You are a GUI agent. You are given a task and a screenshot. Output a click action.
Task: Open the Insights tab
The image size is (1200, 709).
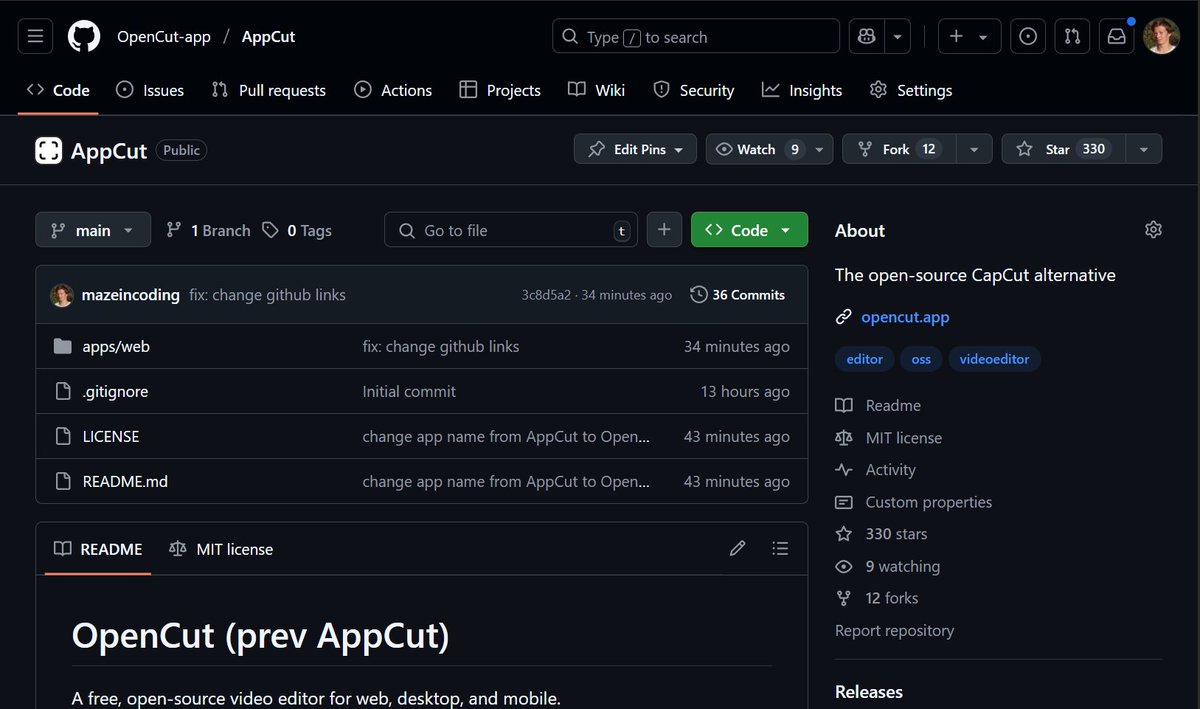tap(802, 90)
